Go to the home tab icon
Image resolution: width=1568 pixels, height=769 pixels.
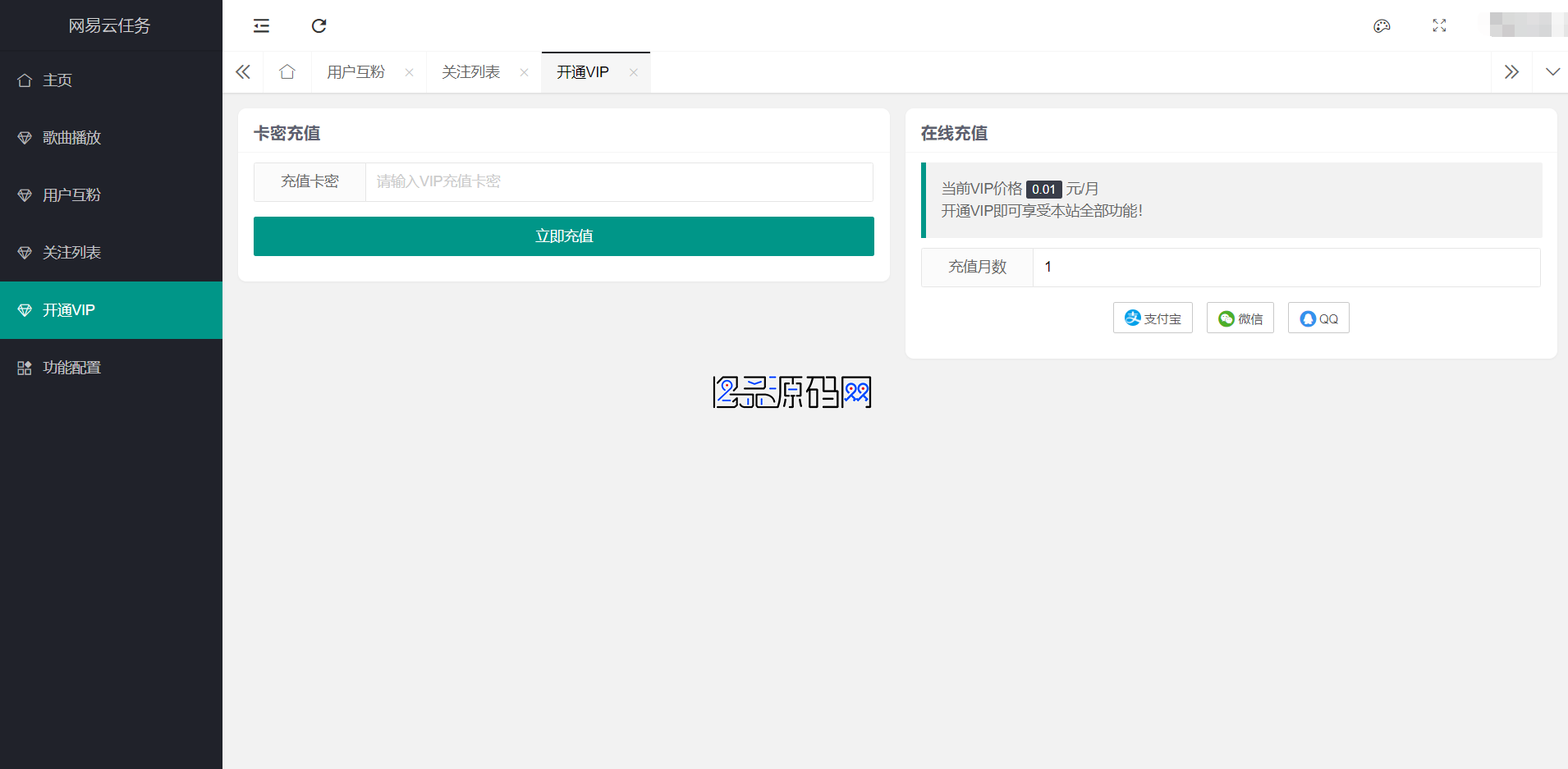point(287,72)
